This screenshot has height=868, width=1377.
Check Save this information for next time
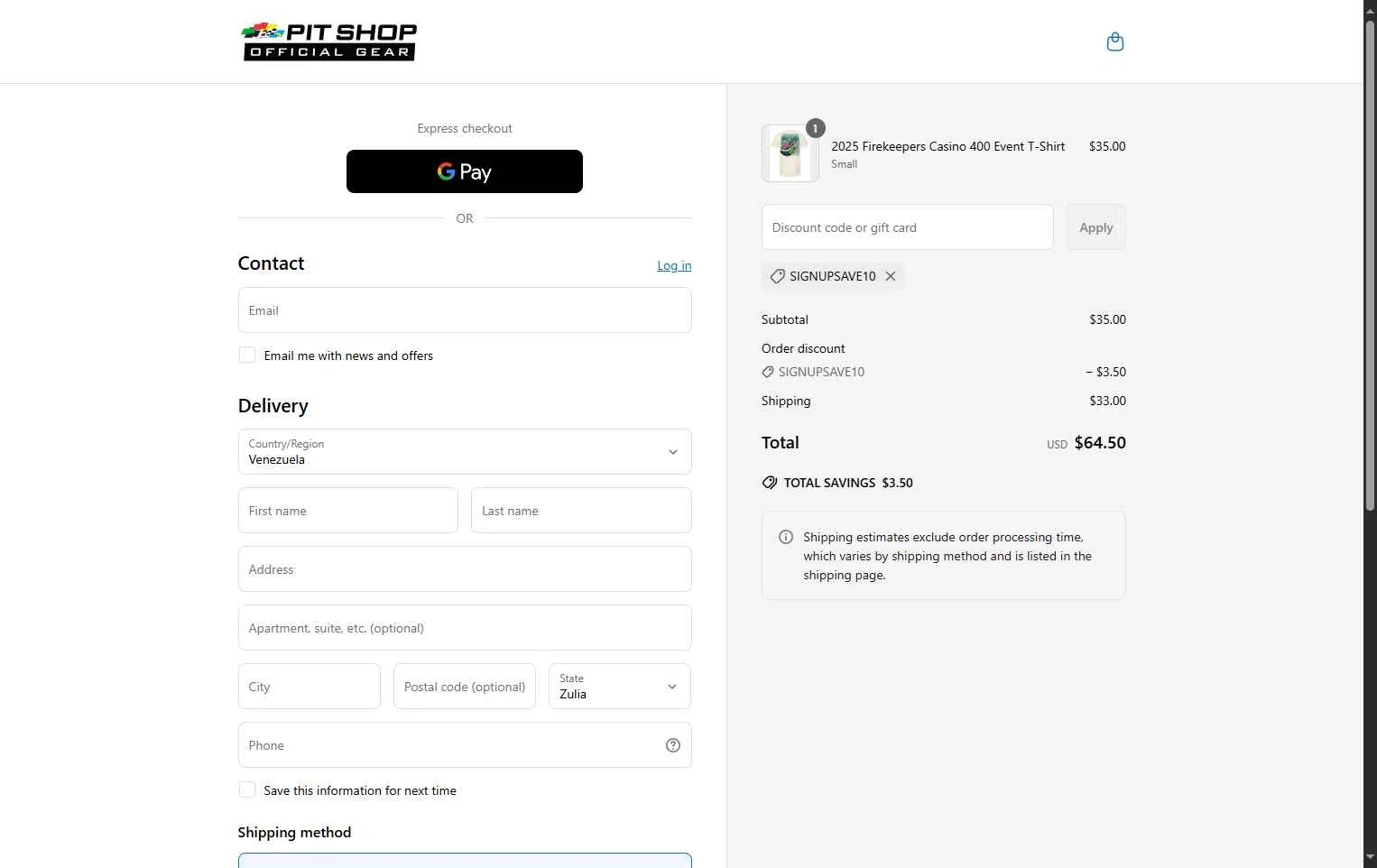(247, 790)
